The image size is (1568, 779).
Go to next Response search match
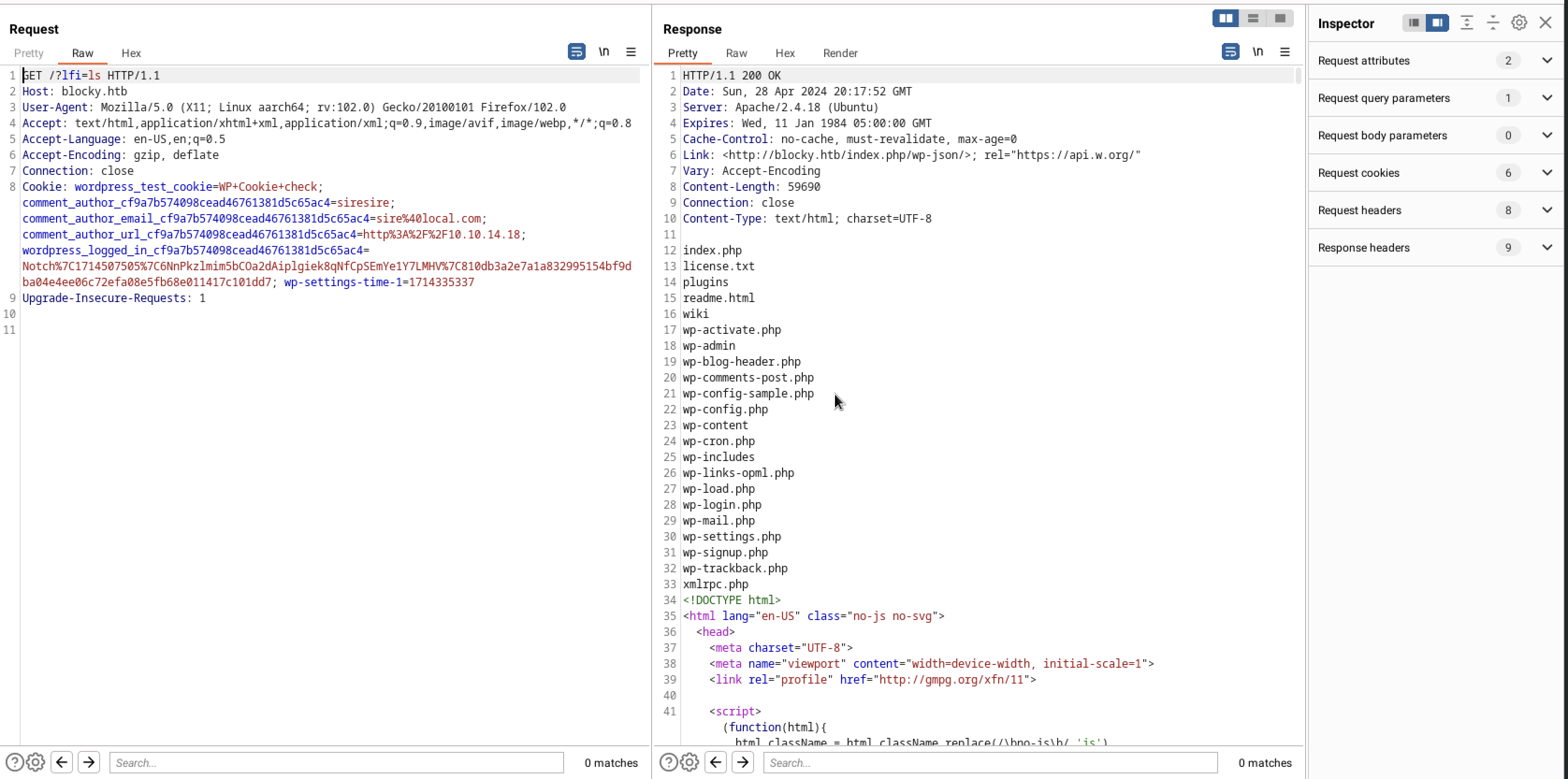click(743, 763)
